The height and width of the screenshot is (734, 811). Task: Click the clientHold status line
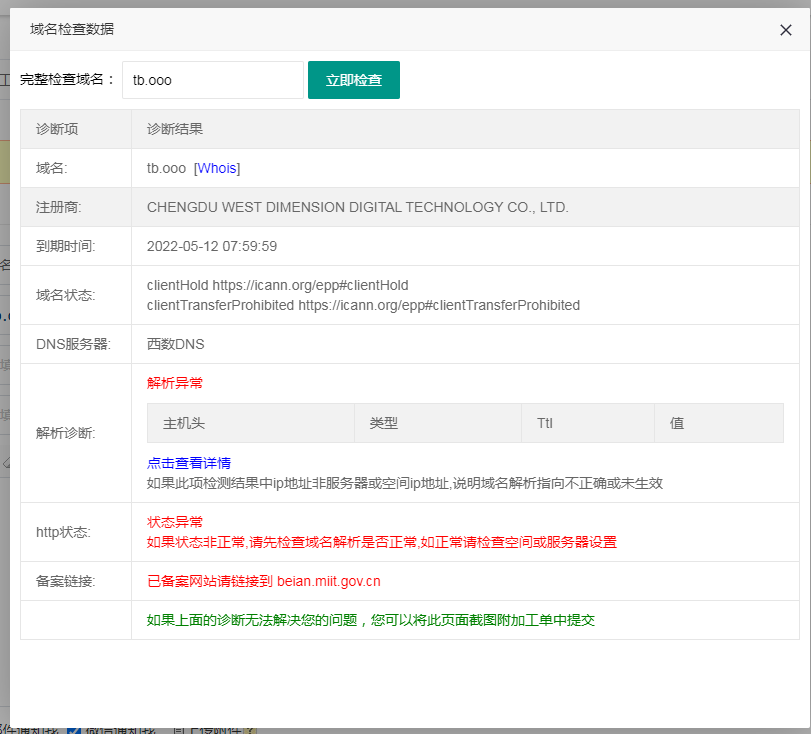coord(277,285)
